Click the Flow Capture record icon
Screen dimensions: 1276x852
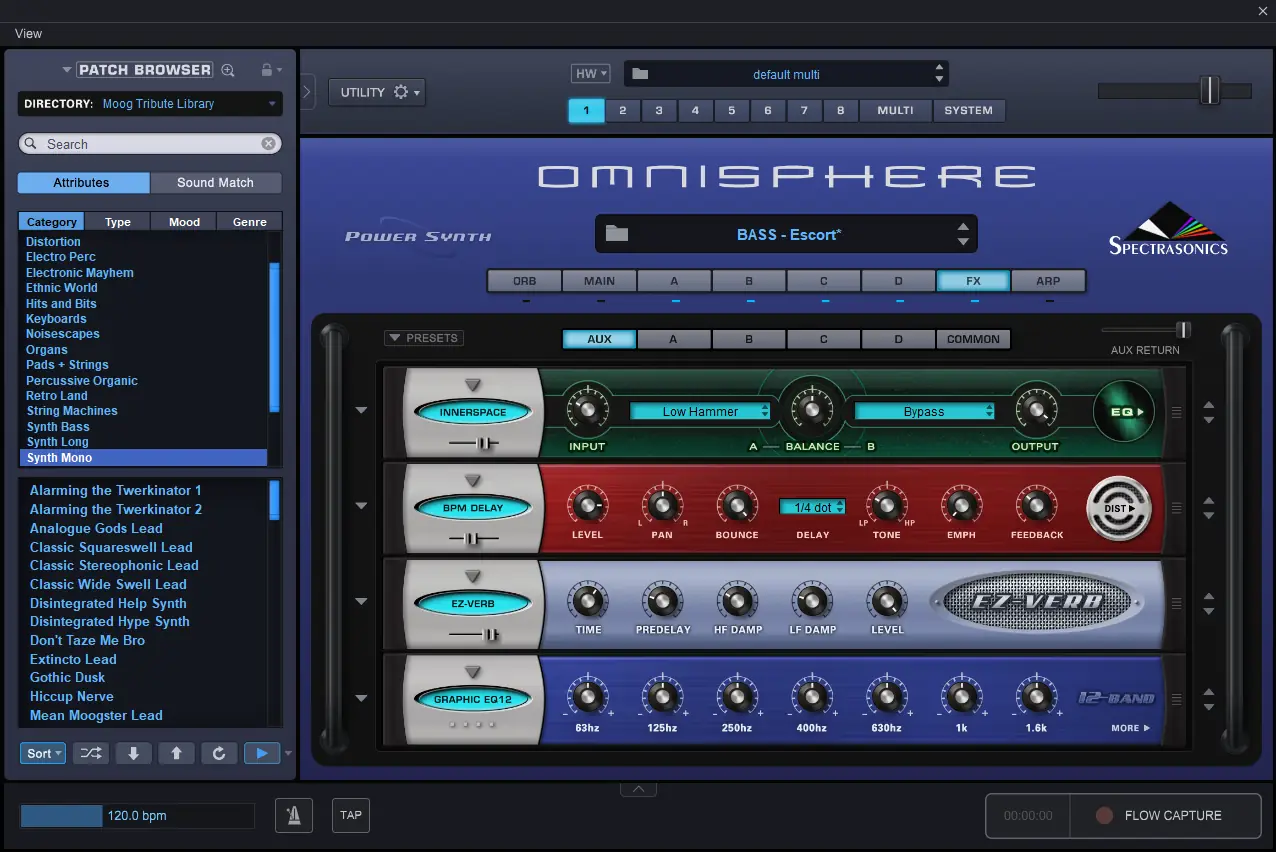(1104, 816)
